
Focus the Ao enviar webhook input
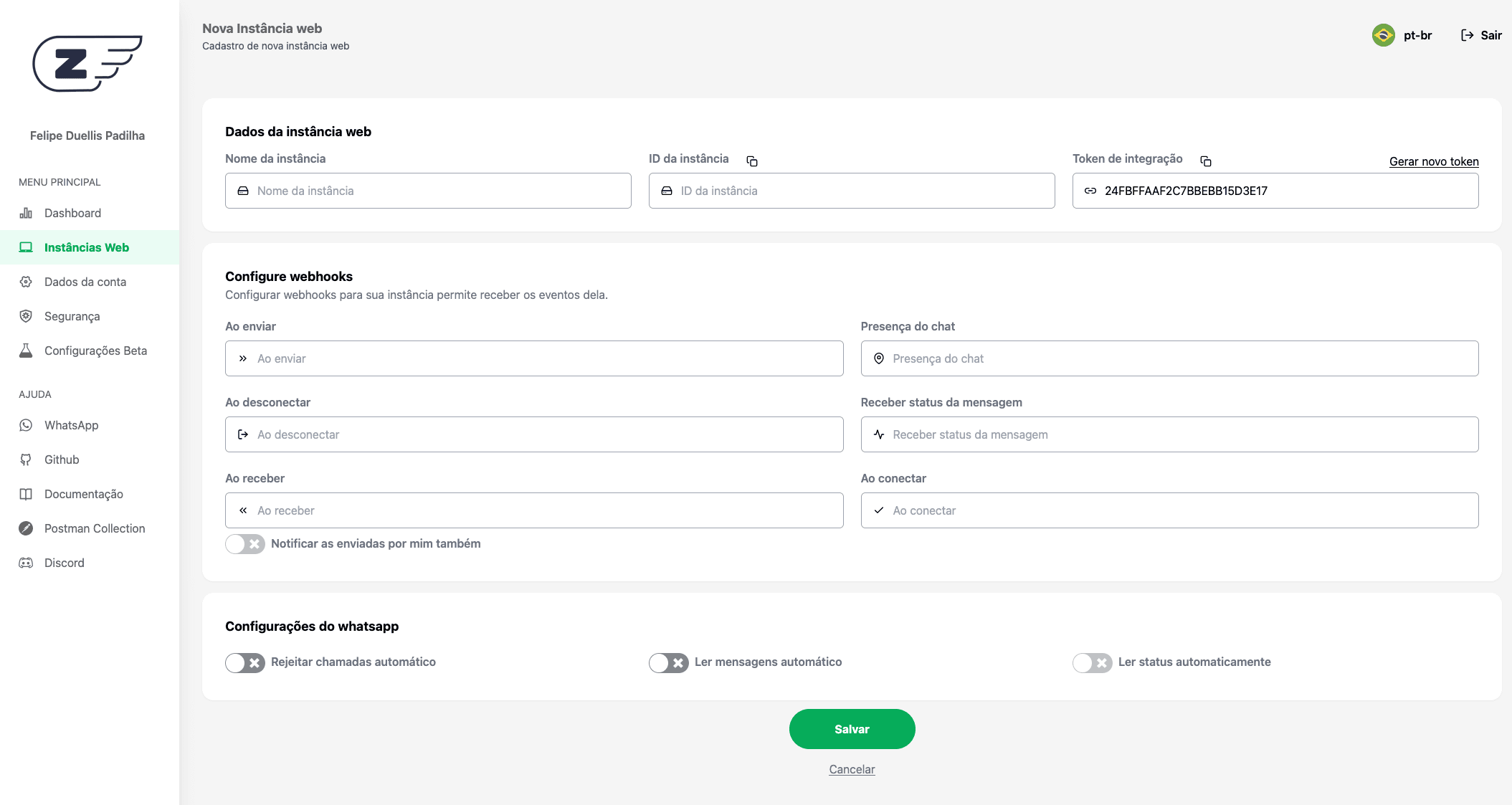534,358
